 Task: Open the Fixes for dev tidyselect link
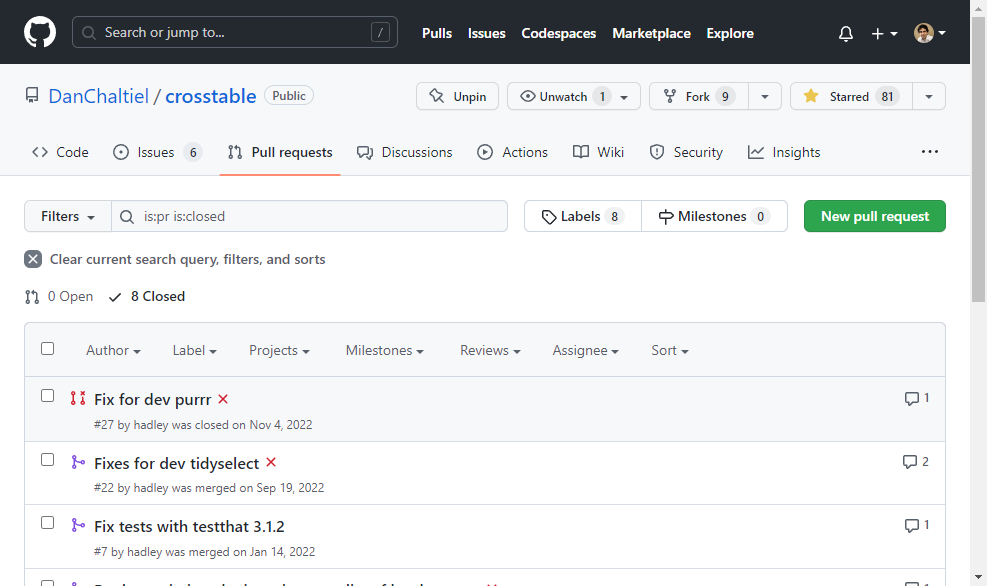[176, 463]
